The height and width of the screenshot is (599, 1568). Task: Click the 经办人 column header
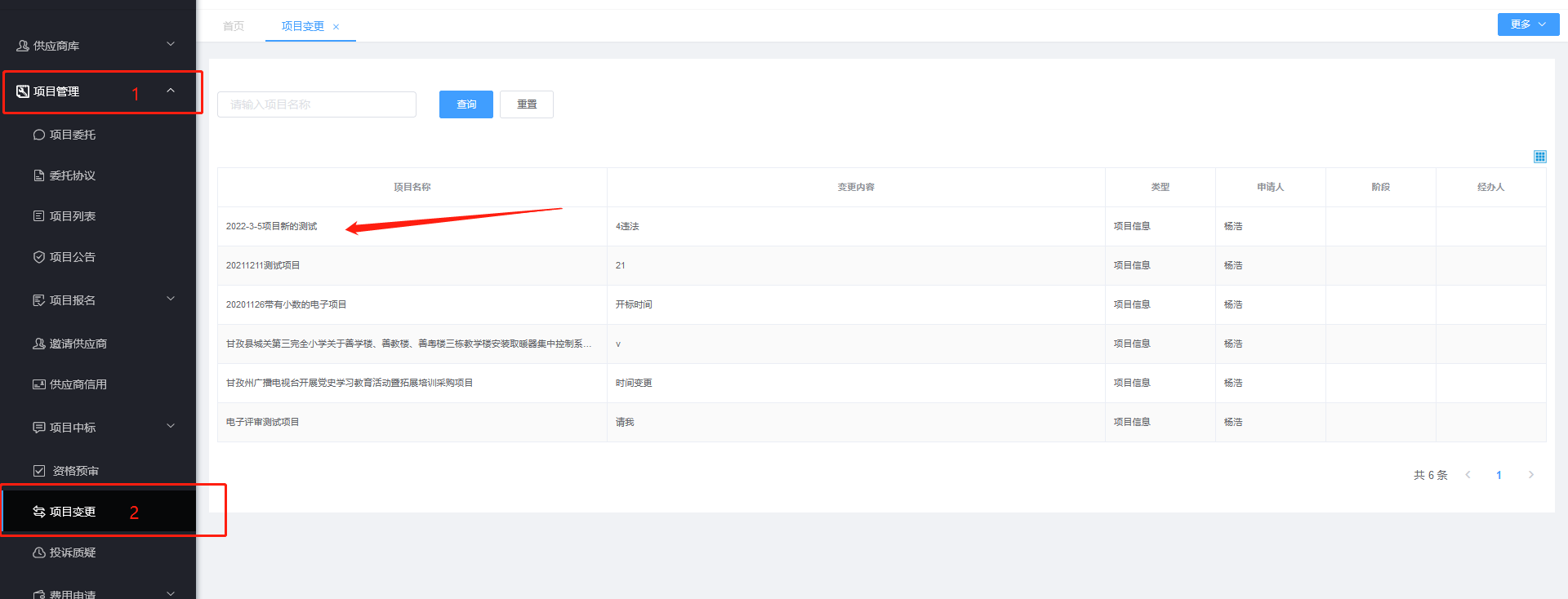coord(1491,187)
